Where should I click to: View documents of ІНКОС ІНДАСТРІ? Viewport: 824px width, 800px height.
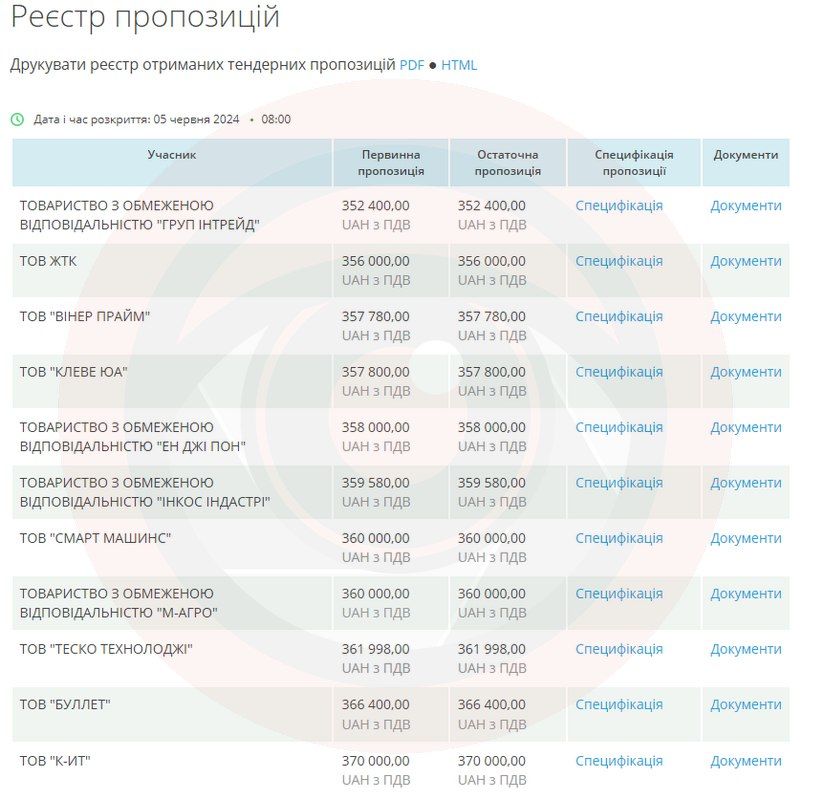pos(744,482)
